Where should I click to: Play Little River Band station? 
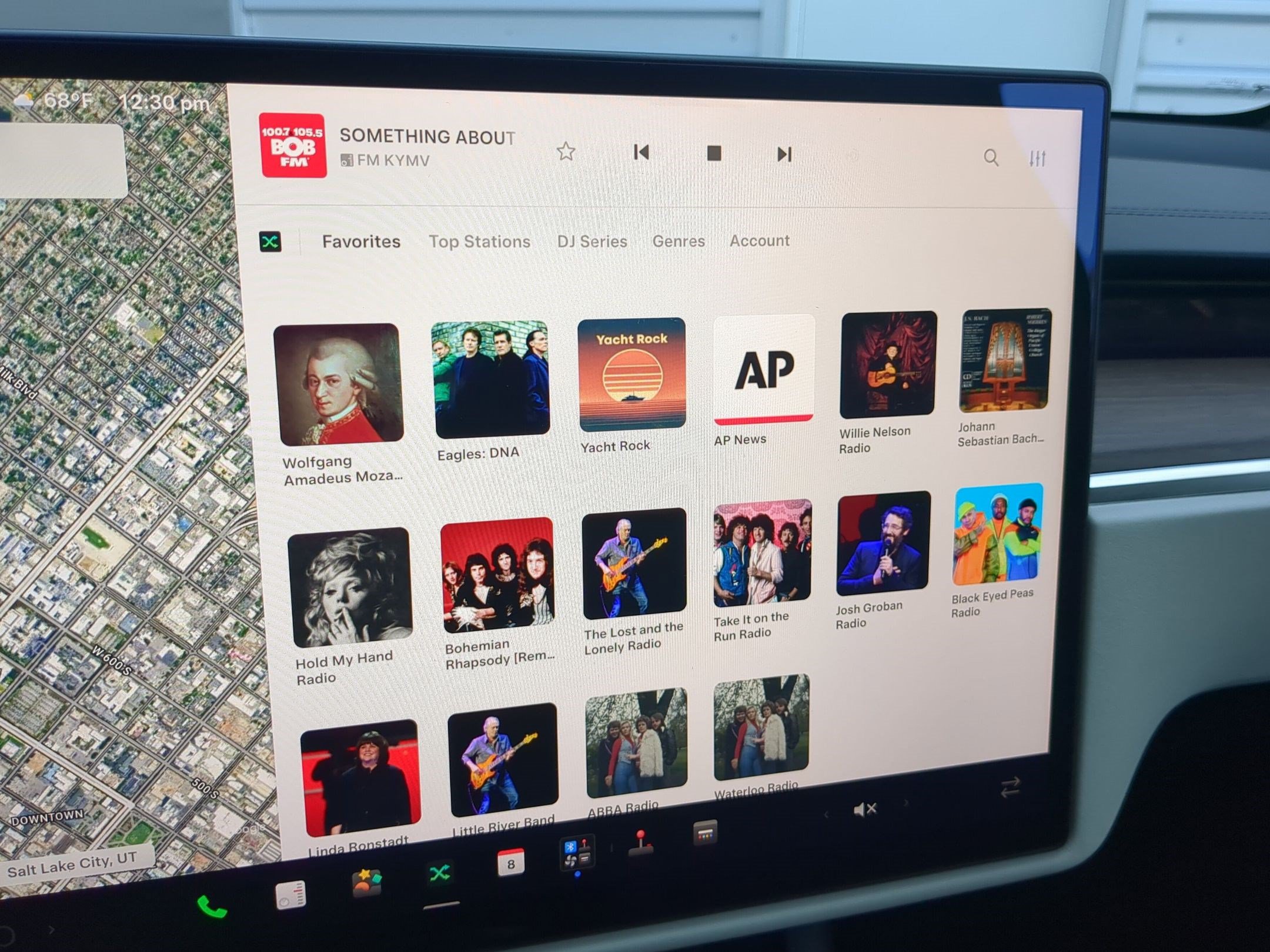click(x=503, y=760)
